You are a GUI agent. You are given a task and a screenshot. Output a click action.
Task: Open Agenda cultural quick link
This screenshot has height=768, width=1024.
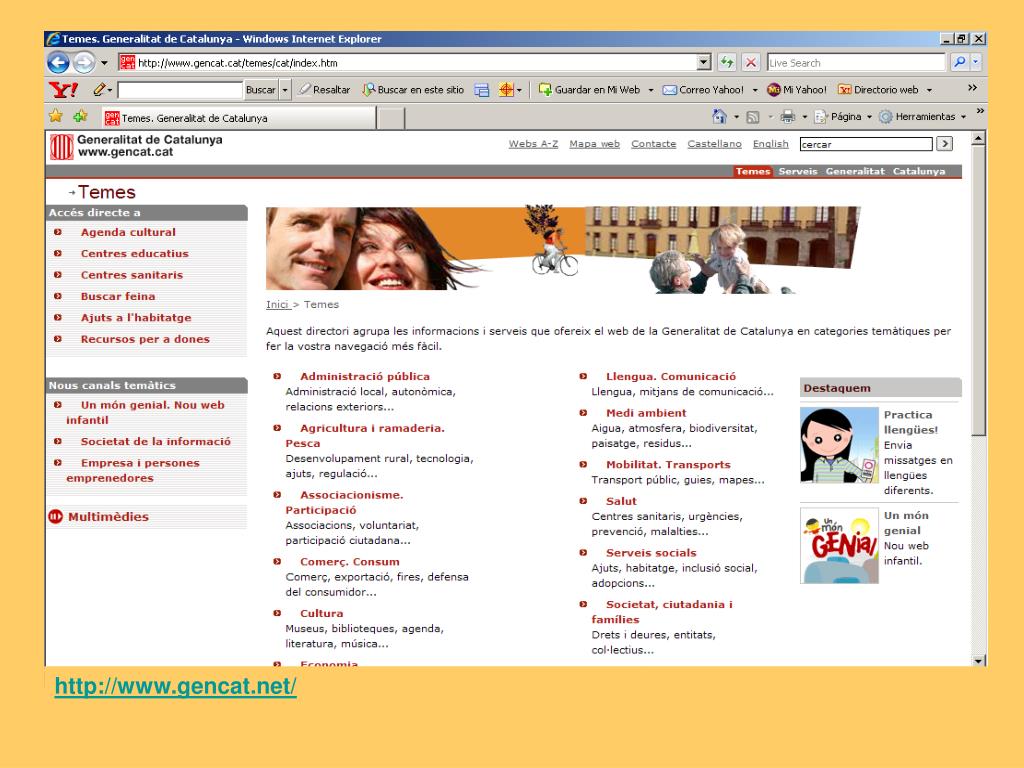point(128,232)
